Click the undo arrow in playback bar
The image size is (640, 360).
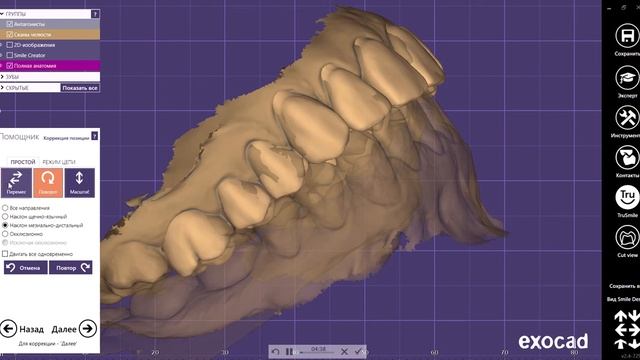(x=276, y=351)
